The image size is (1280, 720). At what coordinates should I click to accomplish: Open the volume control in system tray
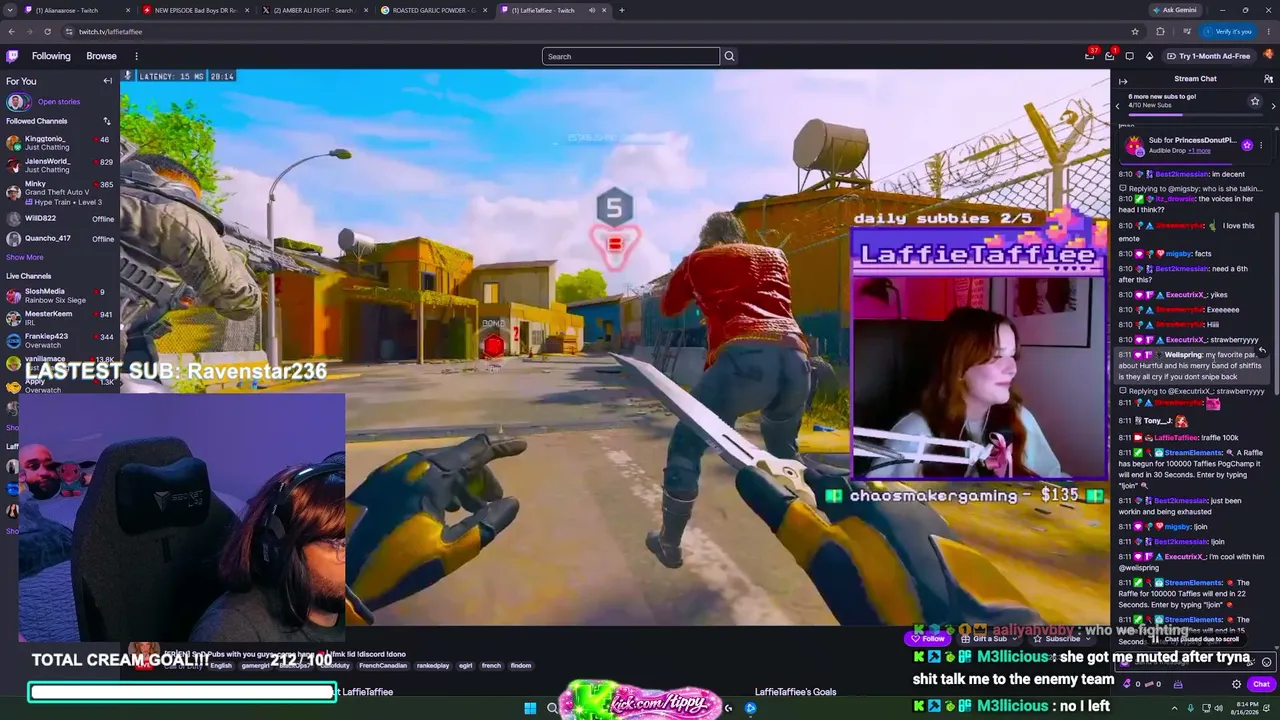[1218, 708]
